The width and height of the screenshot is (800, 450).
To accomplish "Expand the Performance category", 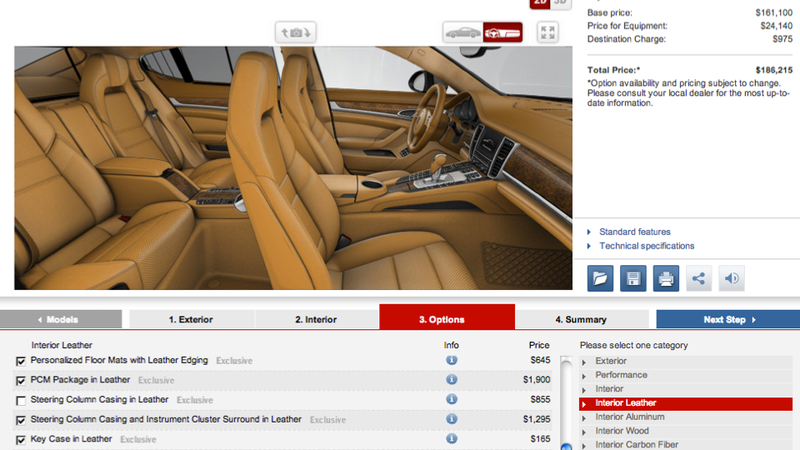I will click(x=686, y=375).
